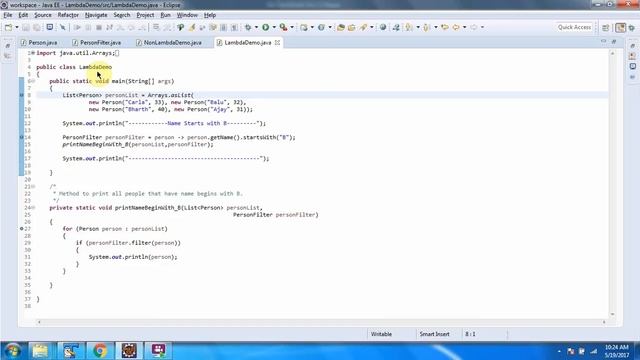Switch to the NonLambdaDemo.java tab

point(169,42)
